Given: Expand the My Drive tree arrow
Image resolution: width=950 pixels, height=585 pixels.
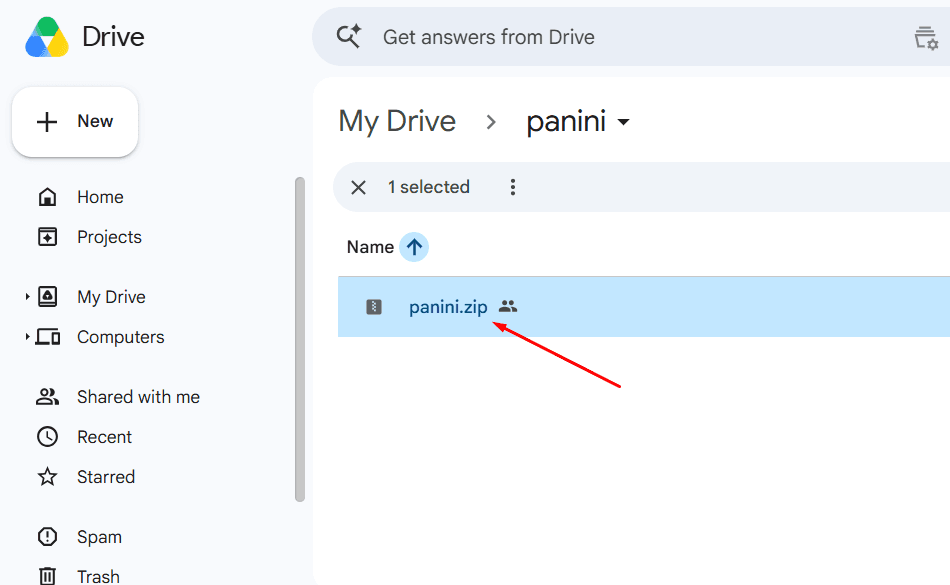Looking at the screenshot, I should pyautogui.click(x=27, y=297).
